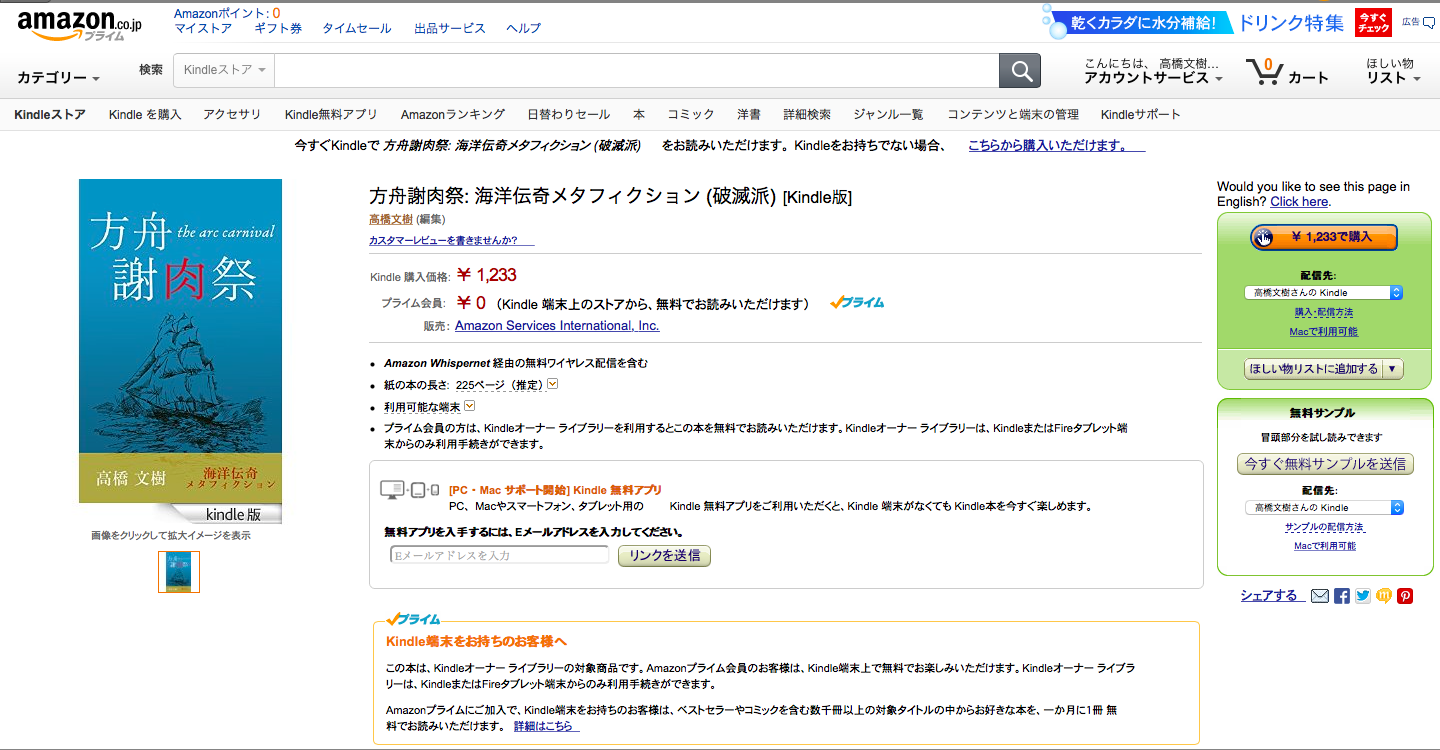Viewport: 1440px width, 750px height.
Task: Open the purchase delivery device dropdown
Action: 1324,293
